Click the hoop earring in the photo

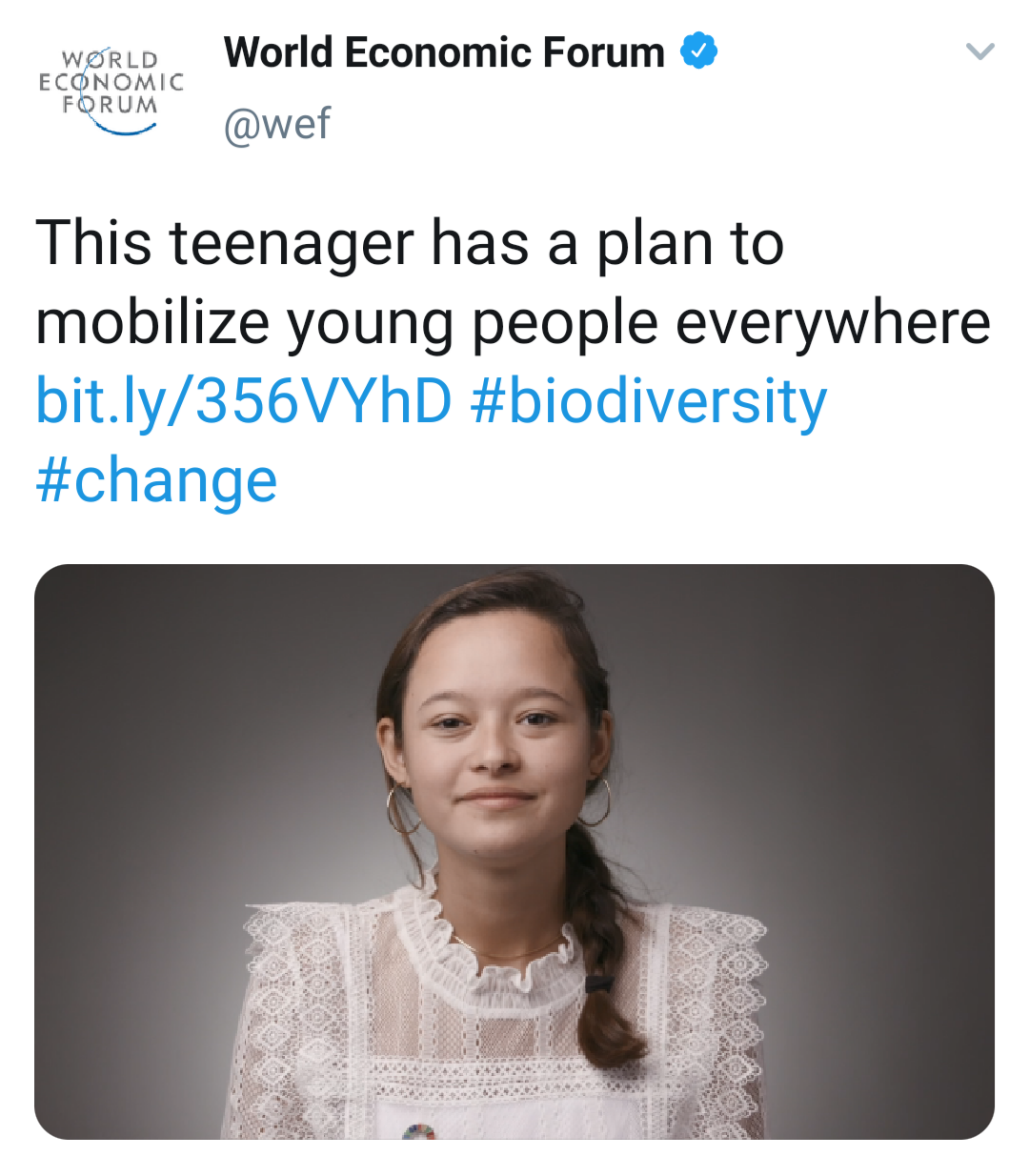click(x=596, y=803)
